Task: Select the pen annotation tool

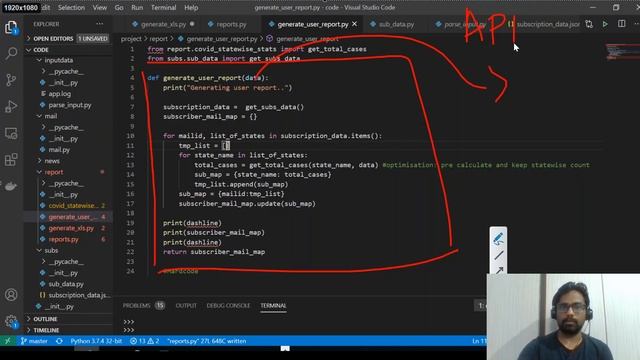Action: [x=498, y=238]
